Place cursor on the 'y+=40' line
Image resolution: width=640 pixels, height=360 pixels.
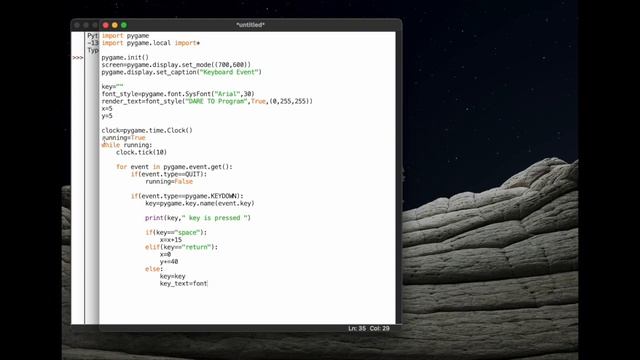coord(169,262)
